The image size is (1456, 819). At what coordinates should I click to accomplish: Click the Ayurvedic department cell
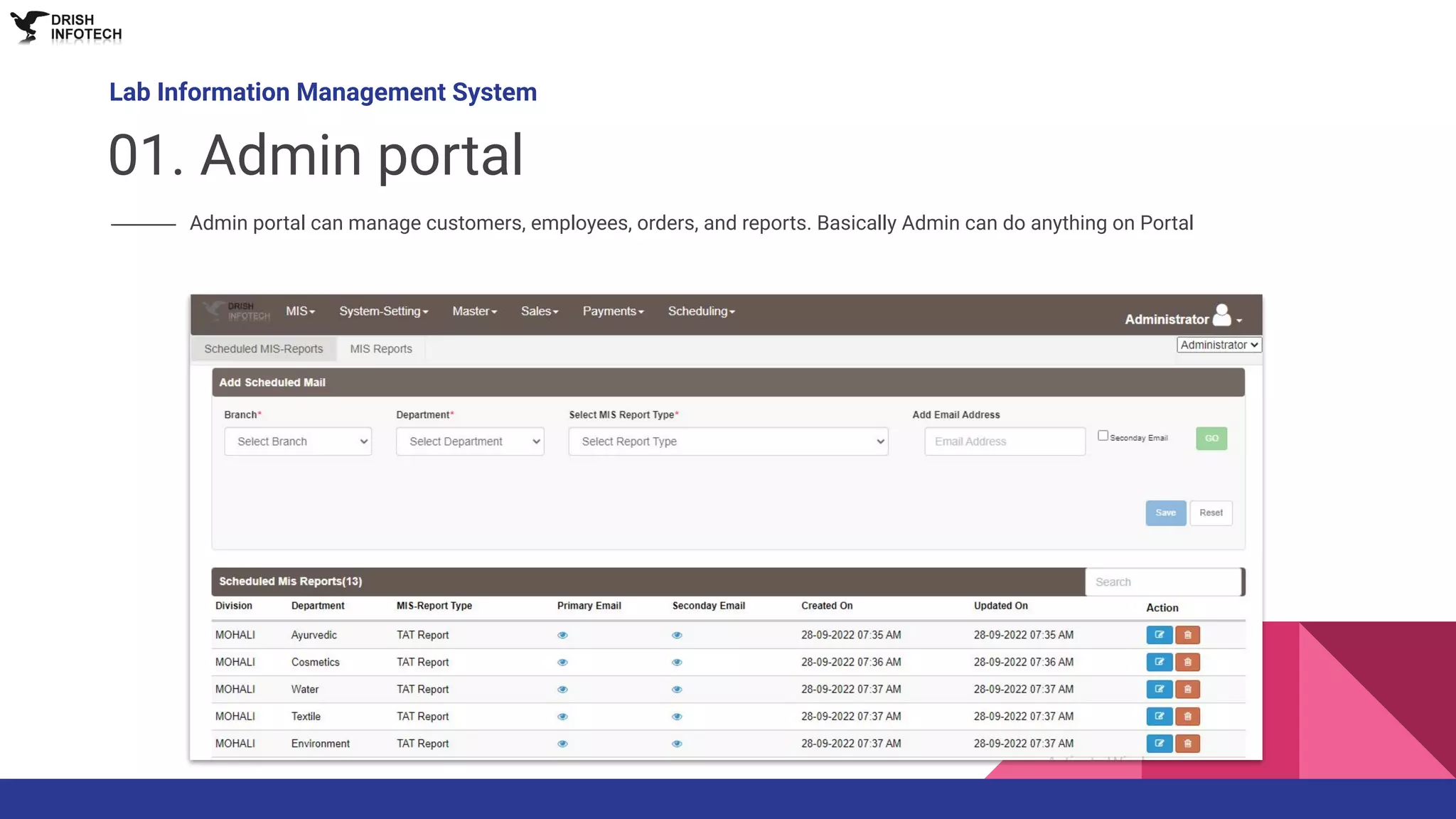click(314, 635)
